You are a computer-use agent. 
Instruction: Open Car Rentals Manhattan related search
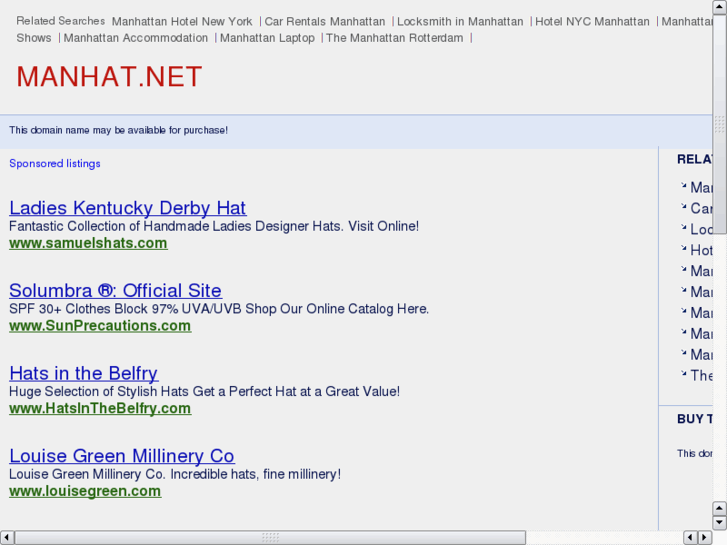(x=325, y=21)
